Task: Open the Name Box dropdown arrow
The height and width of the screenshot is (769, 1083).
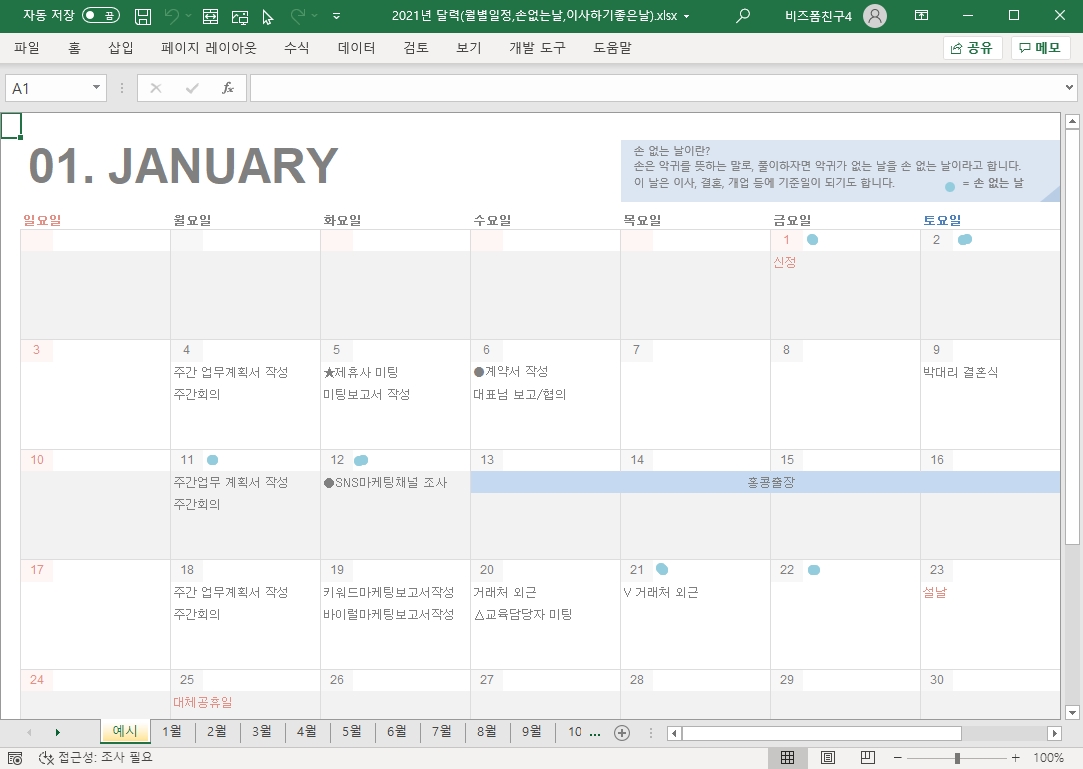Action: 97,88
